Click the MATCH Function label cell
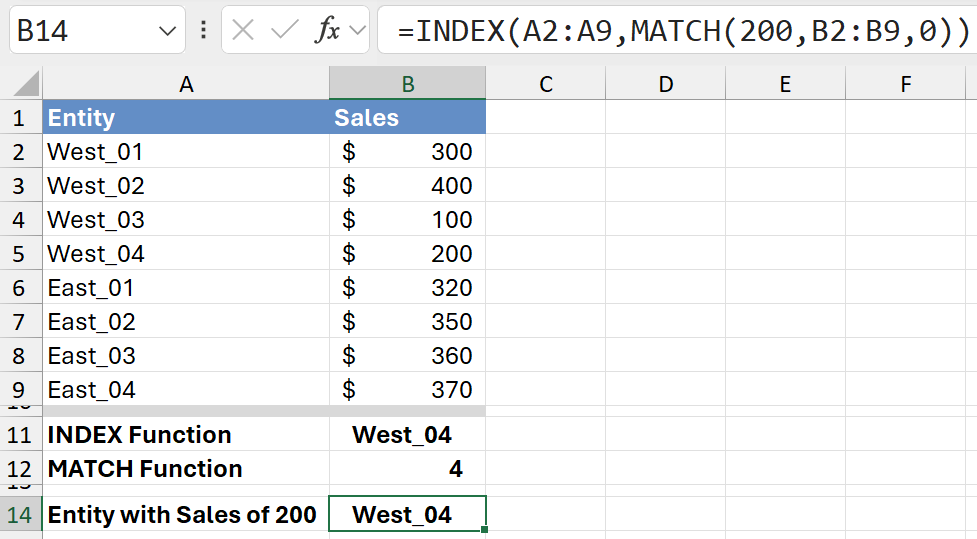Screen dimensions: 977x539 [x=186, y=469]
